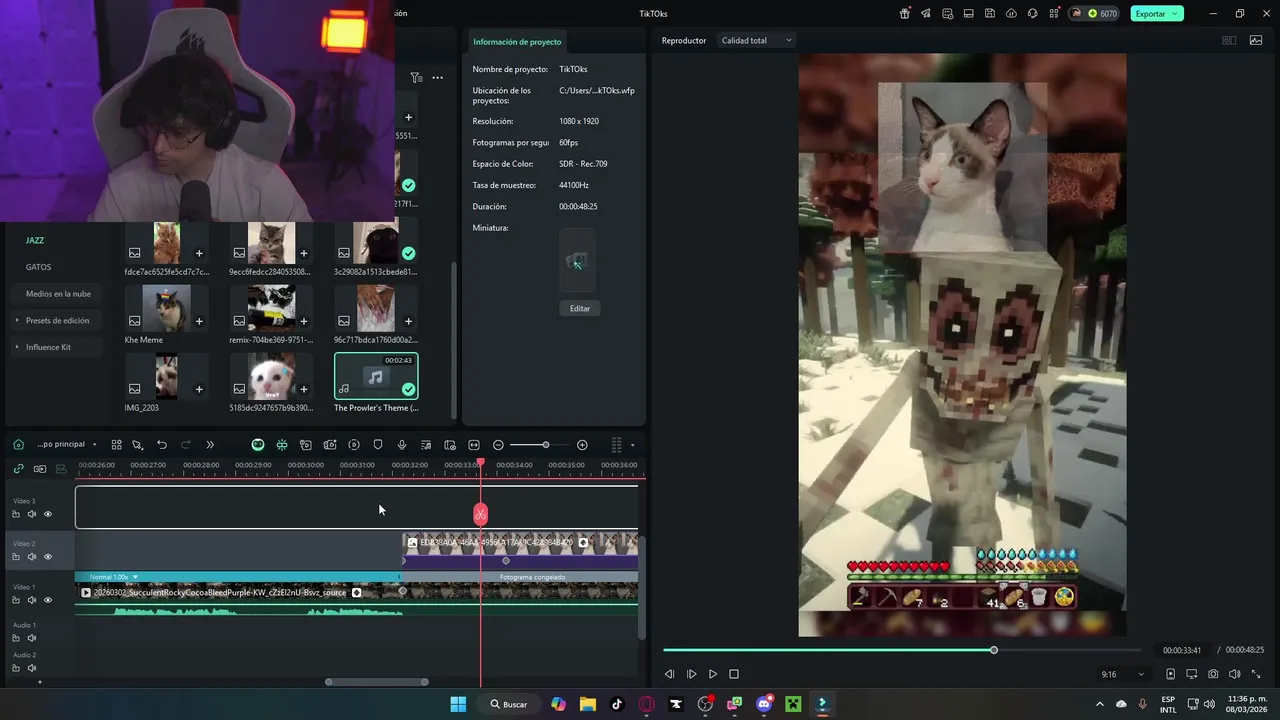Stop the preview playback
The width and height of the screenshot is (1280, 720).
734,675
